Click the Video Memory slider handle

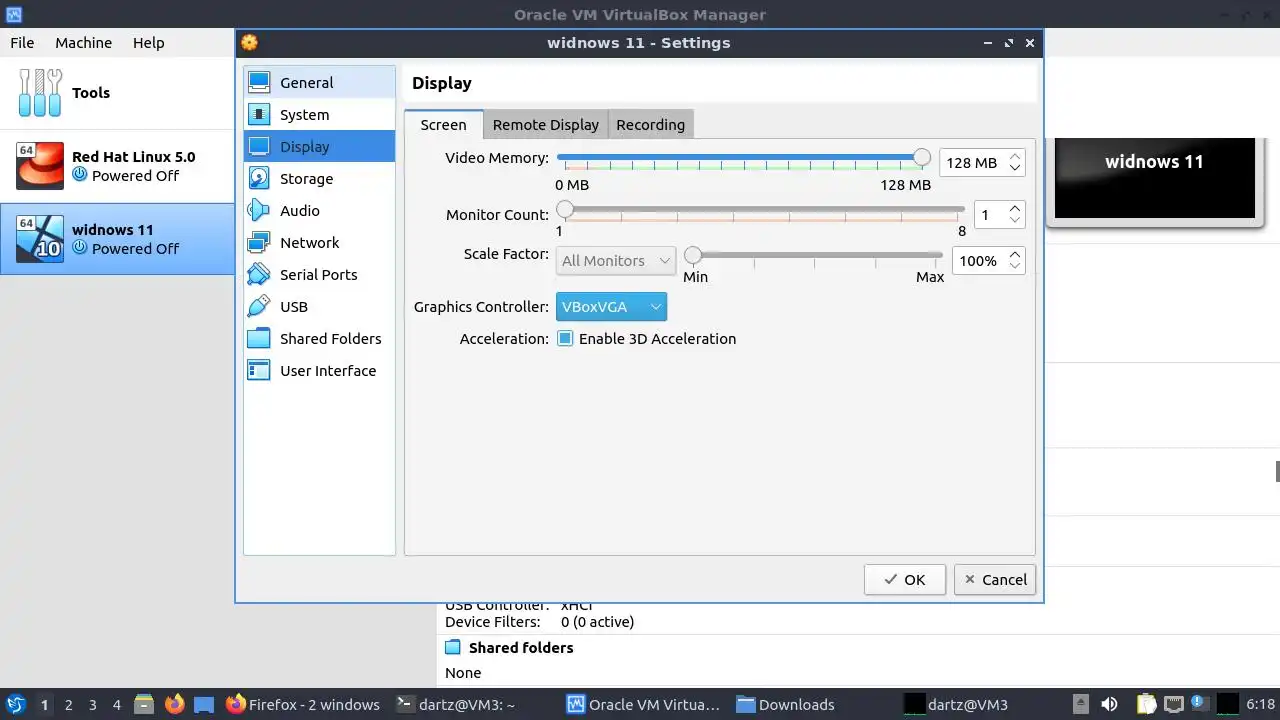point(922,157)
